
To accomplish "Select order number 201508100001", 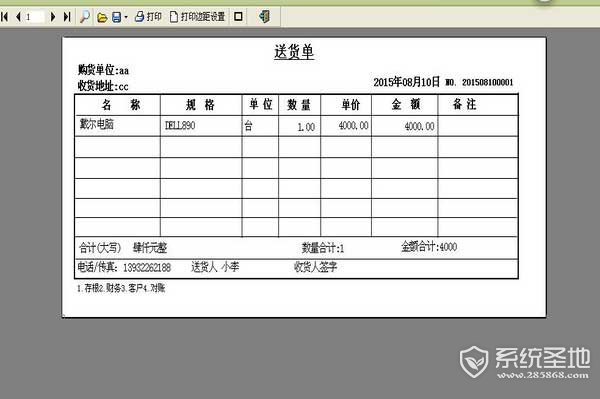I will point(487,82).
